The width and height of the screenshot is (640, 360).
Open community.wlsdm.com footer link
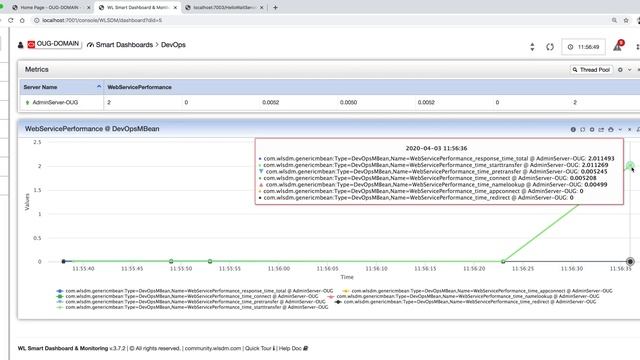pyautogui.click(x=213, y=348)
